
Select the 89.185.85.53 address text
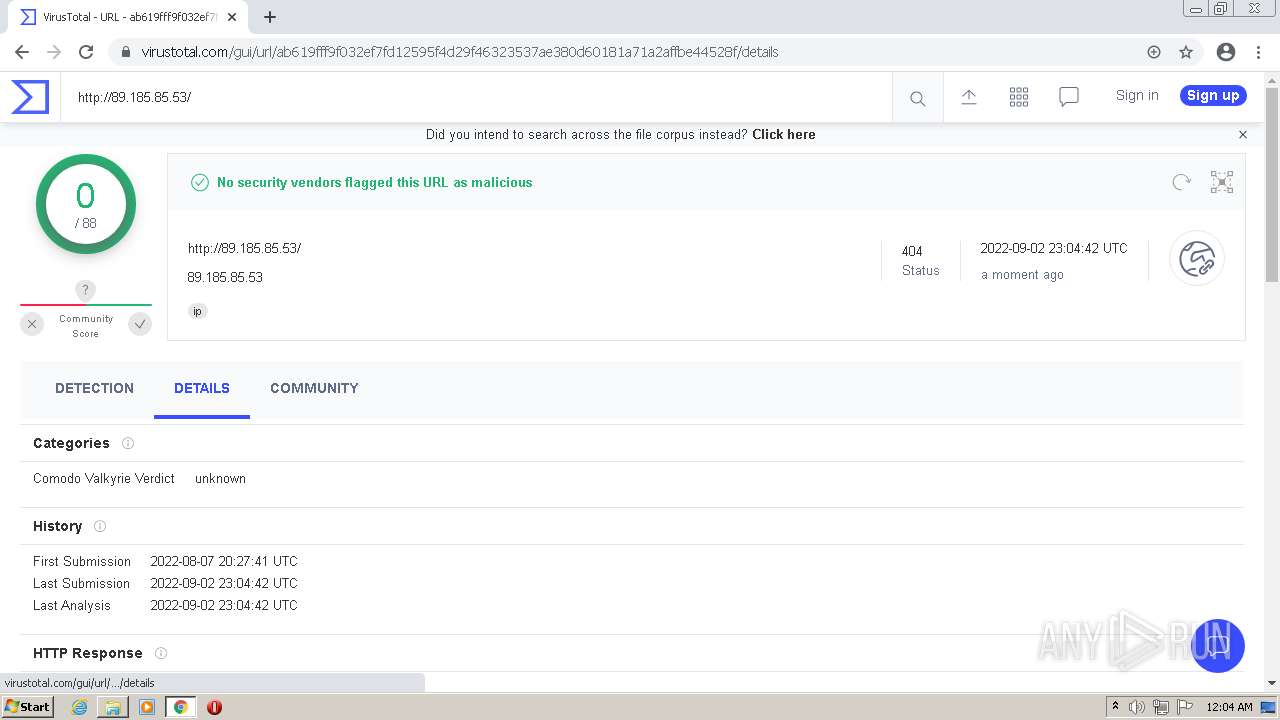click(225, 277)
